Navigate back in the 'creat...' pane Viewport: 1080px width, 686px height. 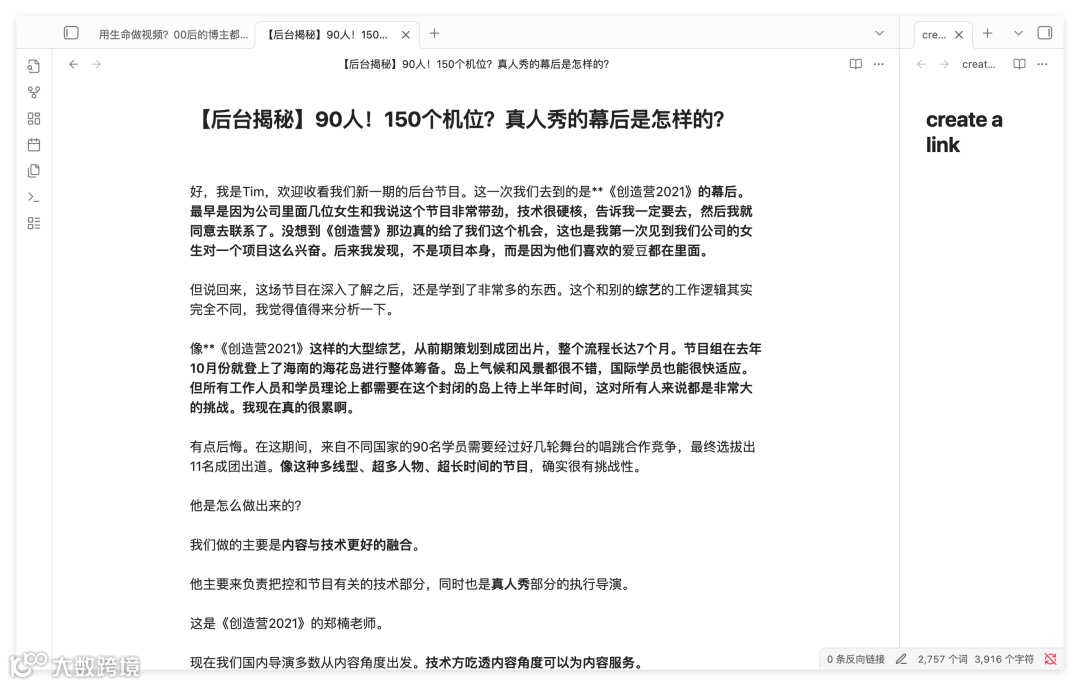[922, 64]
